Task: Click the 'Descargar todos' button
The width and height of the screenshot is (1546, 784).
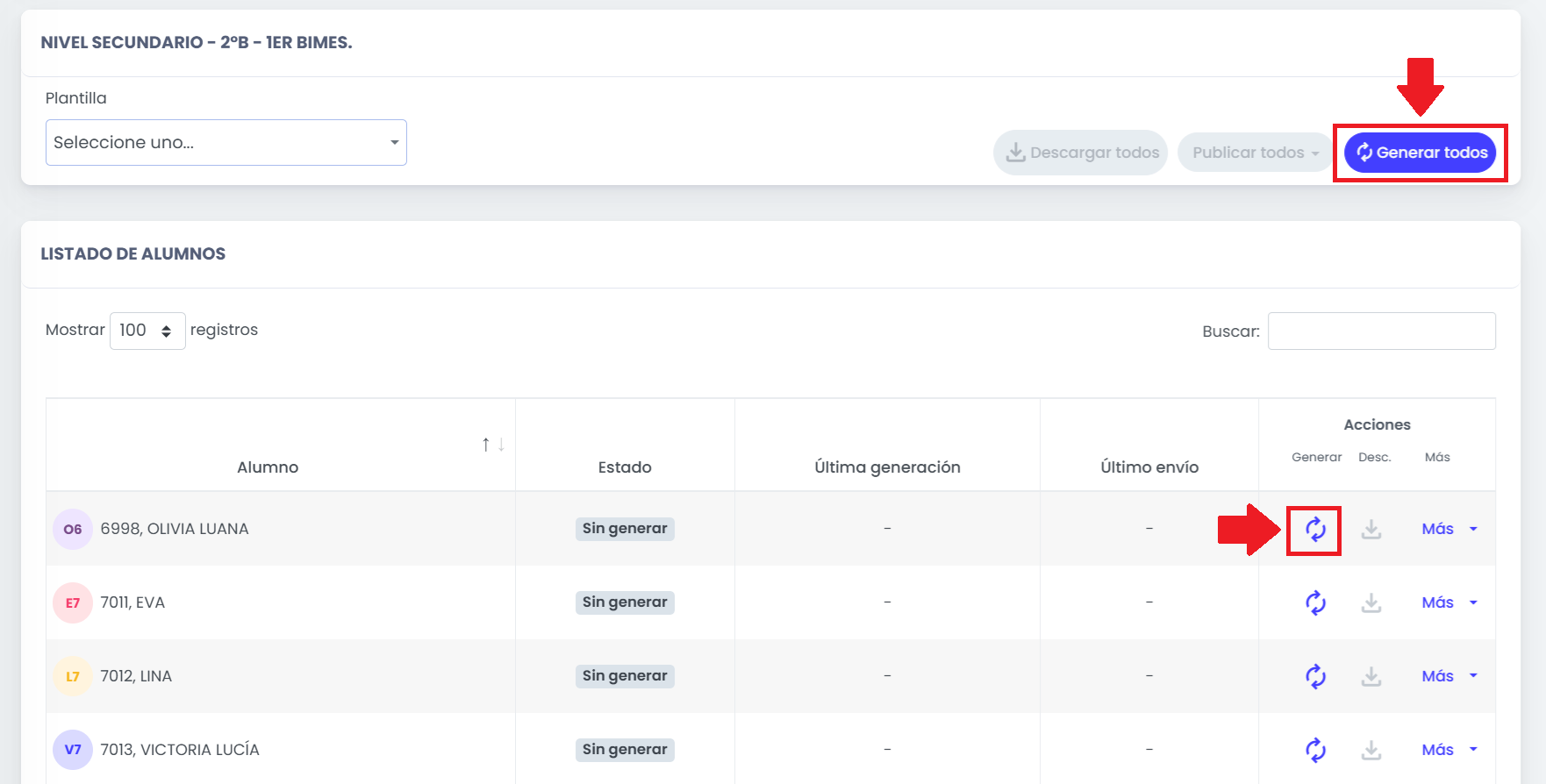Action: tap(1080, 153)
